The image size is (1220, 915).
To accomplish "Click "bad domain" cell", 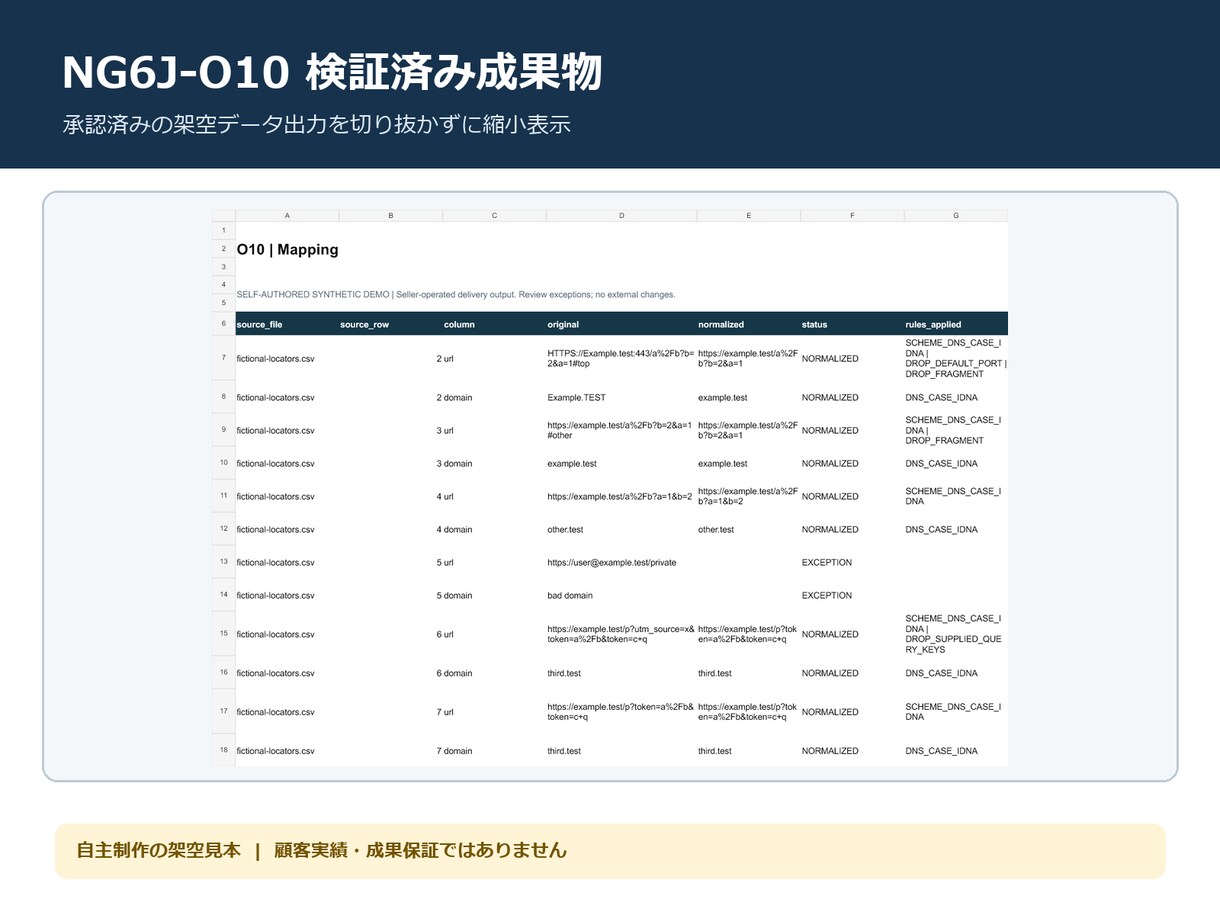I will 570,595.
